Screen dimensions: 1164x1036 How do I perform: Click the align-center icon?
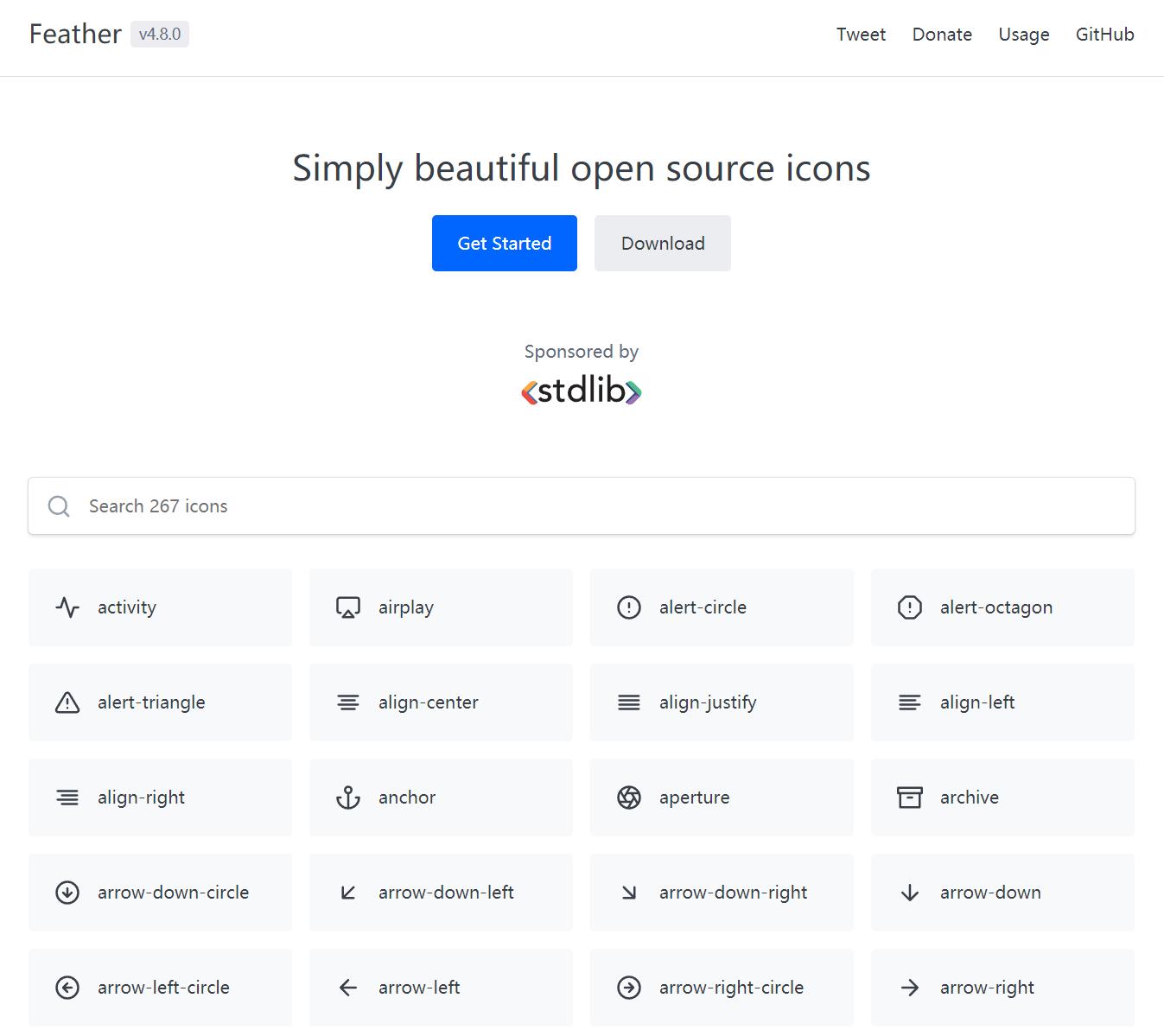(347, 702)
